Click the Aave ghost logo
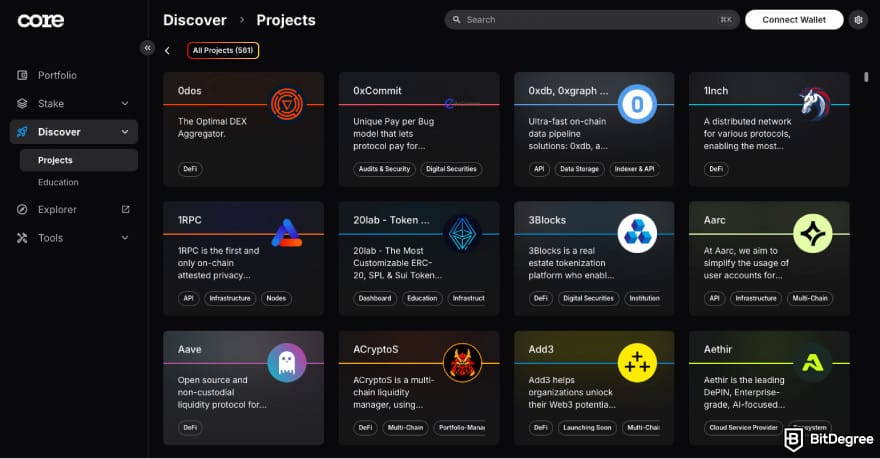Viewport: 880px width, 459px height. [287, 362]
